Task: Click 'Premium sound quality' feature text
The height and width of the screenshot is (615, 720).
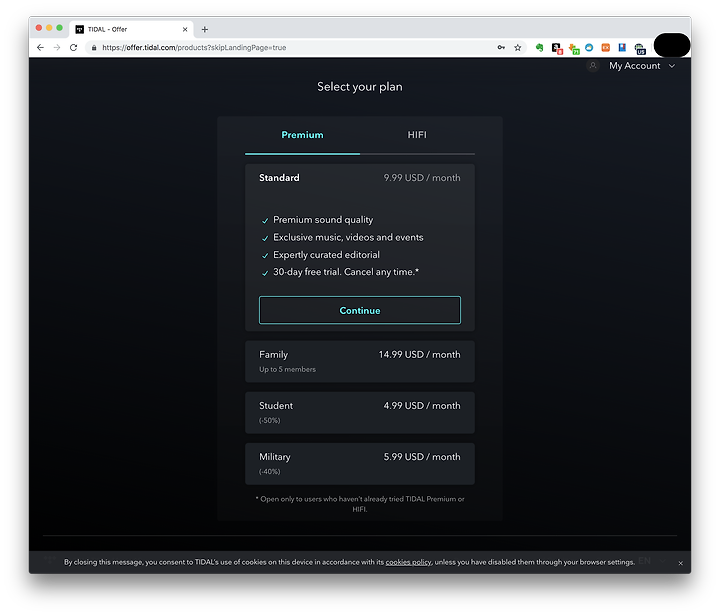Action: [x=323, y=220]
